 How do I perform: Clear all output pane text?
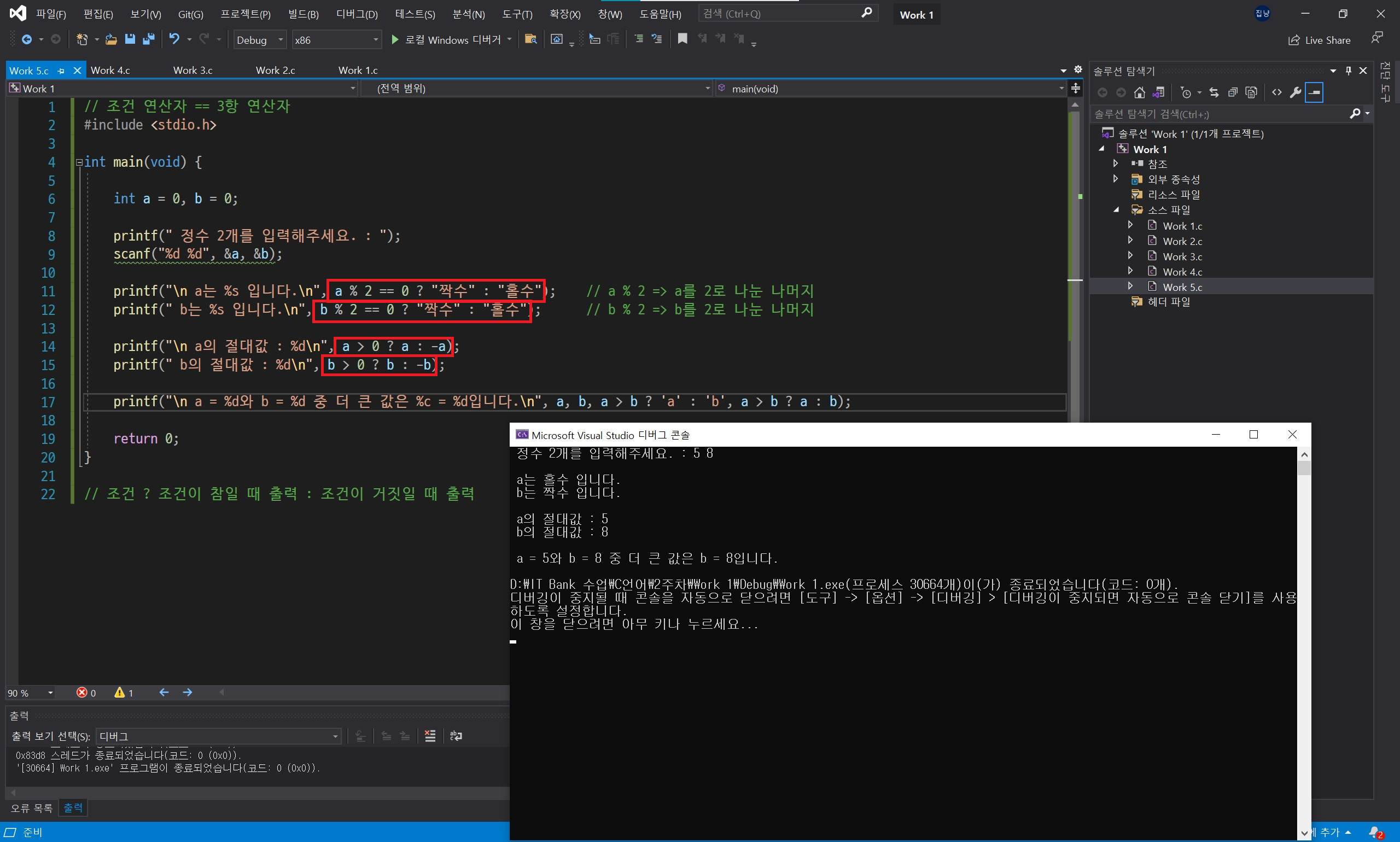click(430, 736)
